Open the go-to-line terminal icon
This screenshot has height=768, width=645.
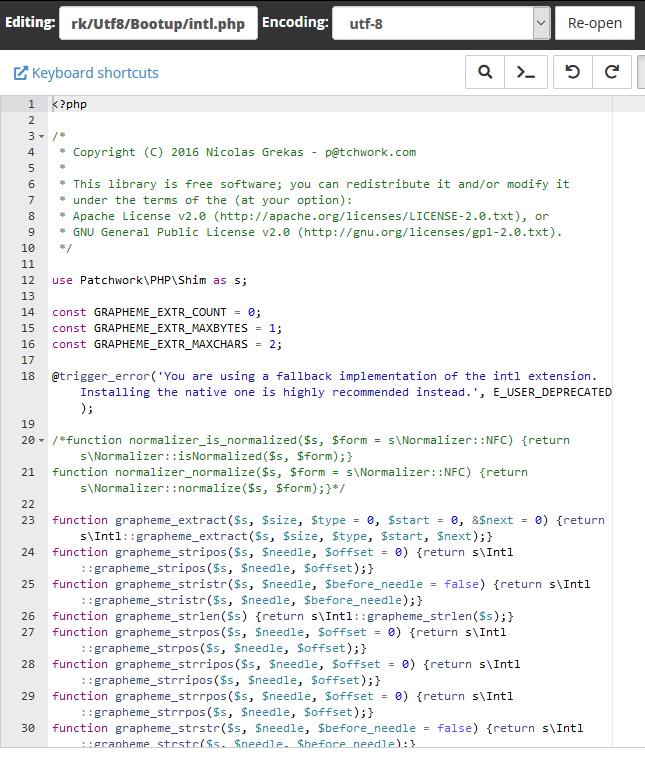526,72
